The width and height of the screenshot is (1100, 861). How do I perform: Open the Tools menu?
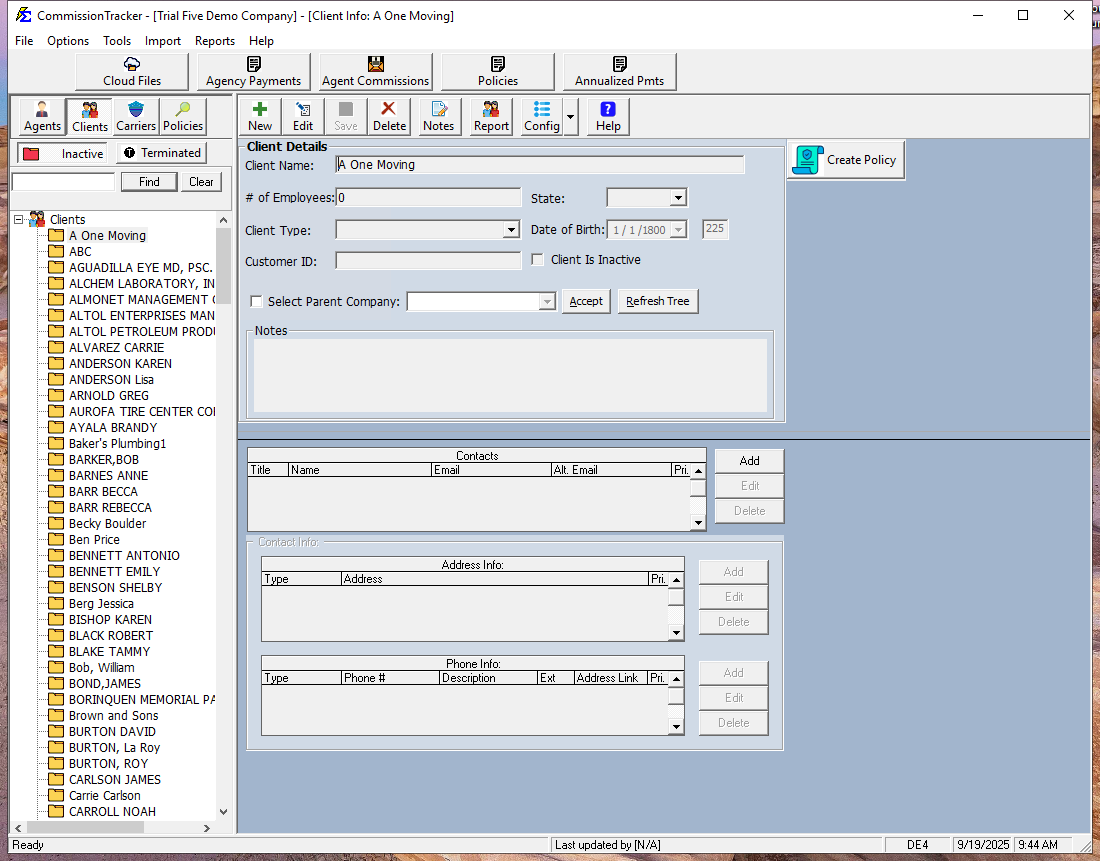click(x=117, y=41)
